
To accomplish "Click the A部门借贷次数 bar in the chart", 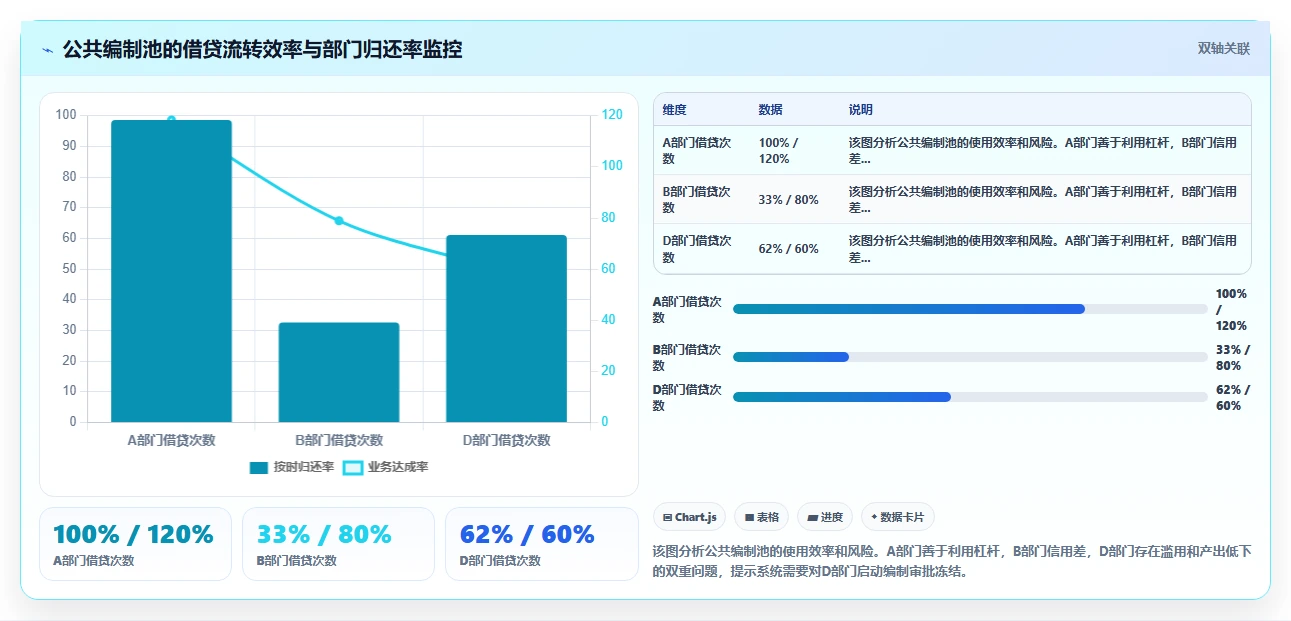I will [x=171, y=271].
